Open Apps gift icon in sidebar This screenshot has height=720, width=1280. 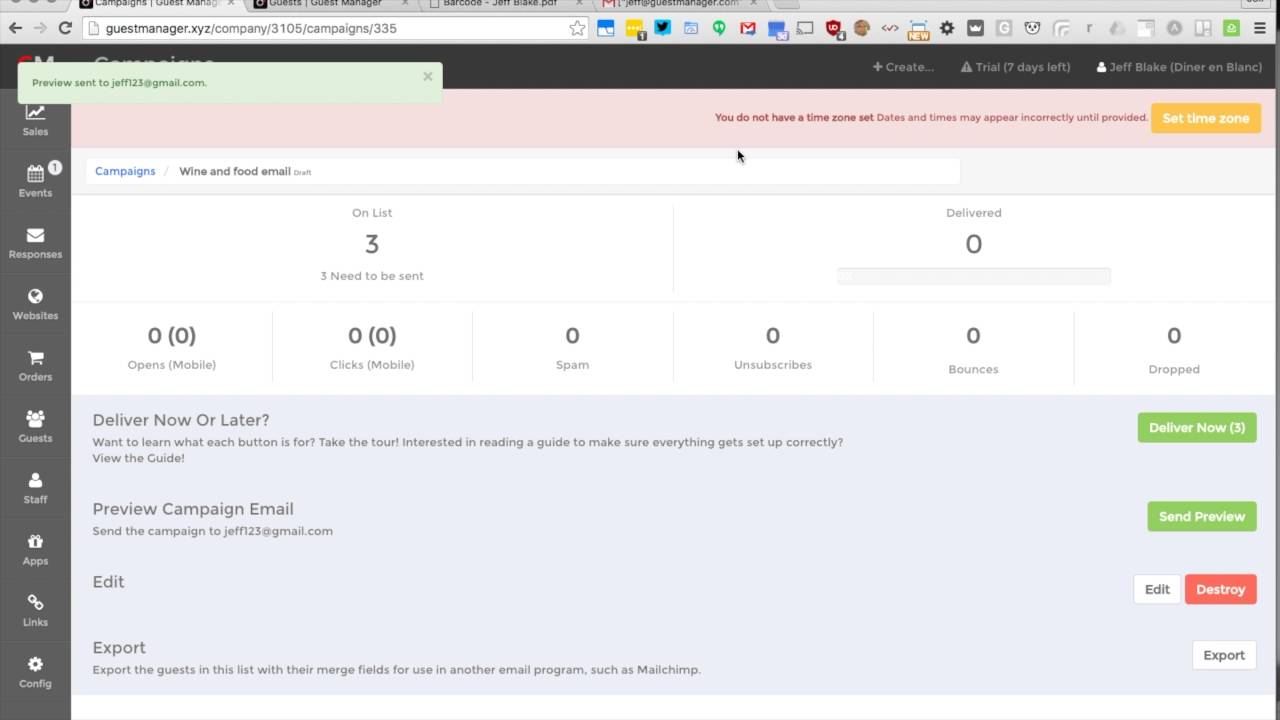(35, 550)
